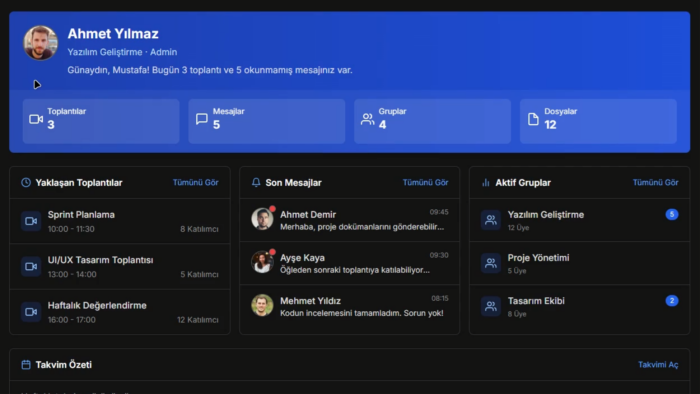Click Tümünü Gör in Yaklaşan Toplantılar
The height and width of the screenshot is (394, 700).
[x=196, y=182]
